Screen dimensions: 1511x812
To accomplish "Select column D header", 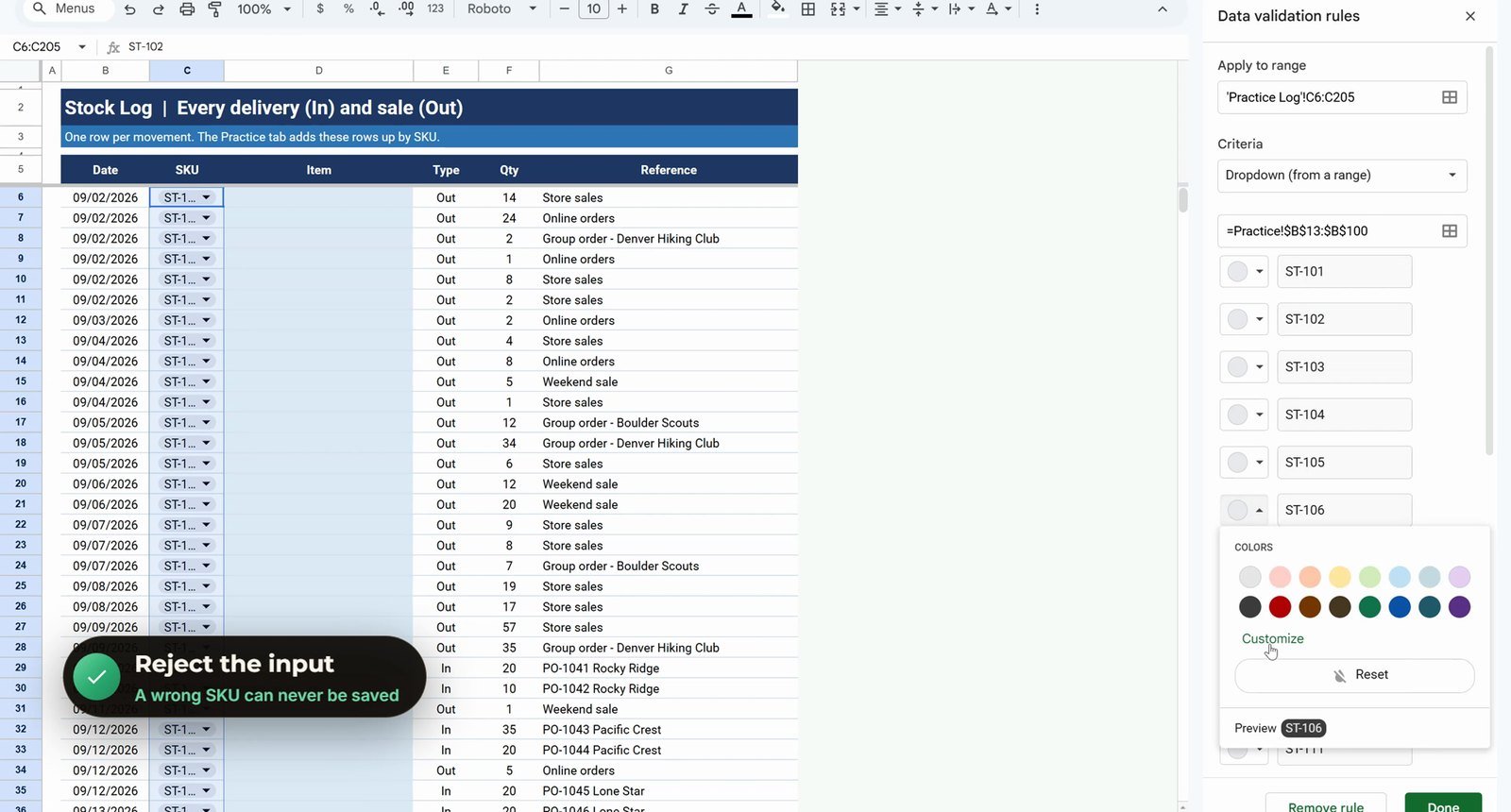I will (319, 71).
